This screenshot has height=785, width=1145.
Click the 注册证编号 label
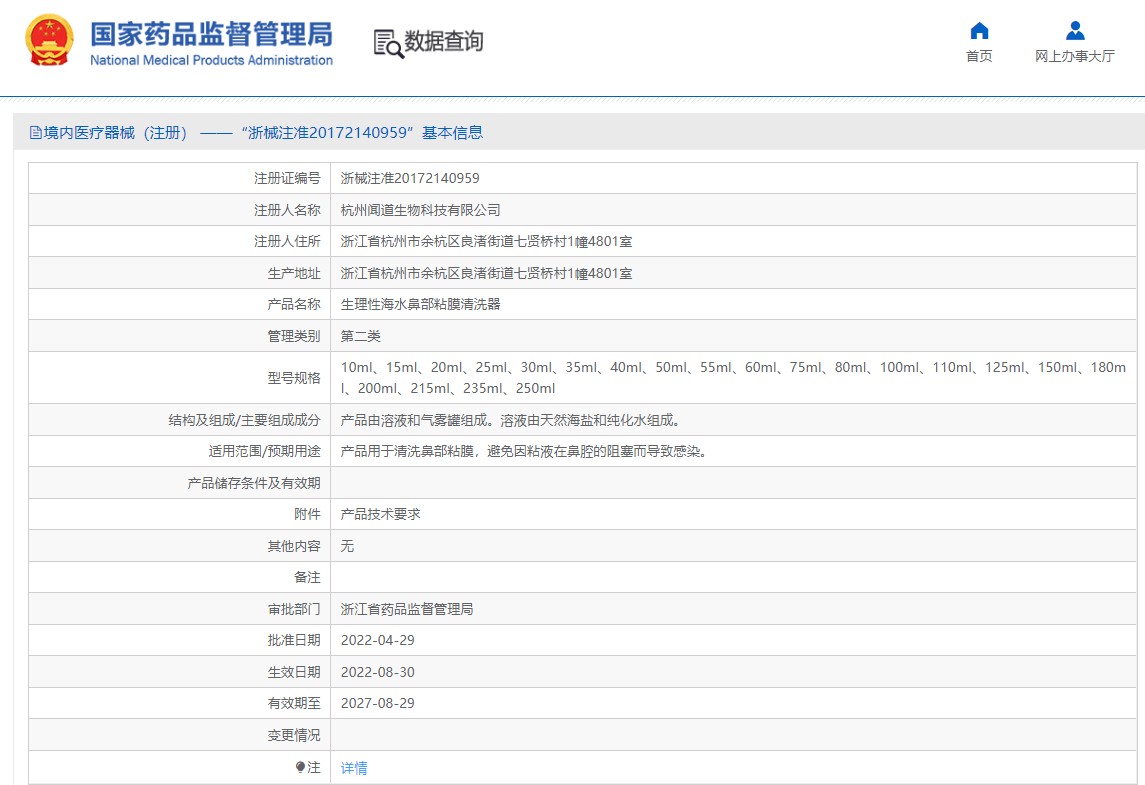coord(287,178)
